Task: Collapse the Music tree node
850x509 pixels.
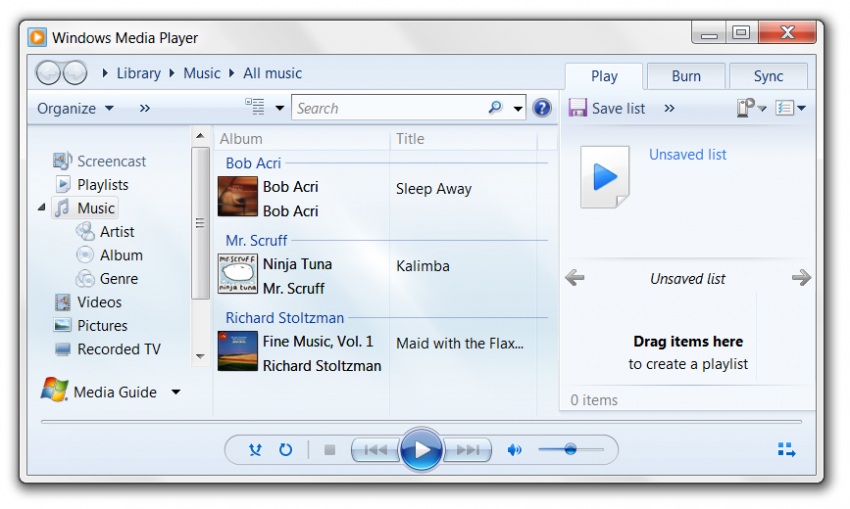Action: click(x=42, y=208)
